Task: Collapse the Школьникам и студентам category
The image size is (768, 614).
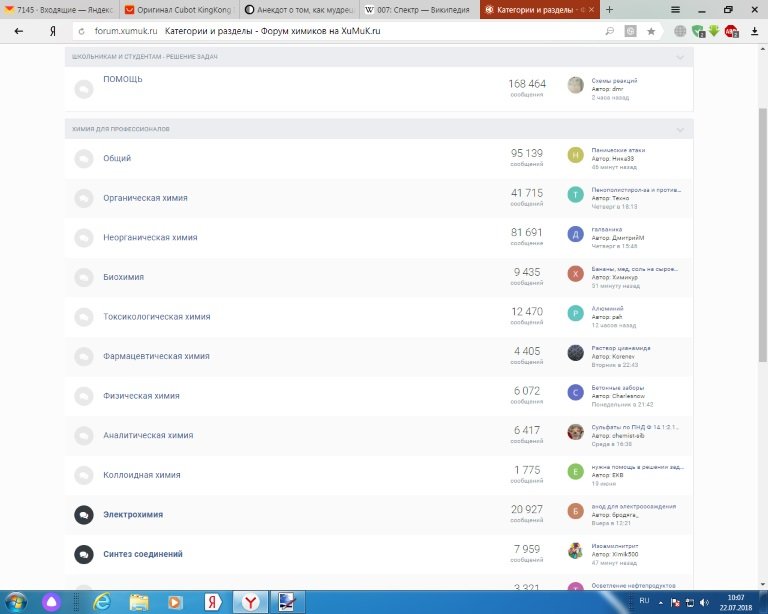Action: pos(680,57)
